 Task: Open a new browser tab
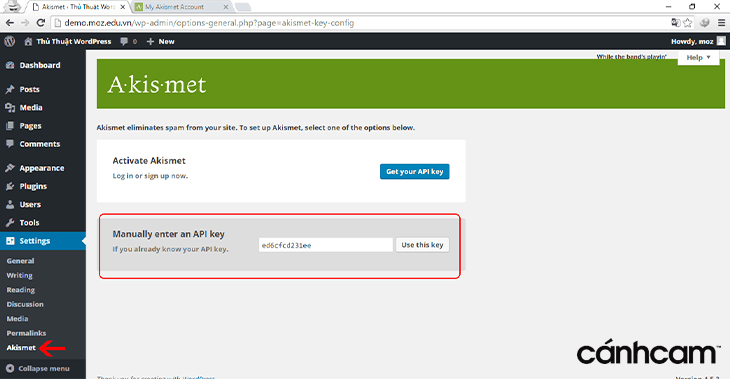pos(243,7)
